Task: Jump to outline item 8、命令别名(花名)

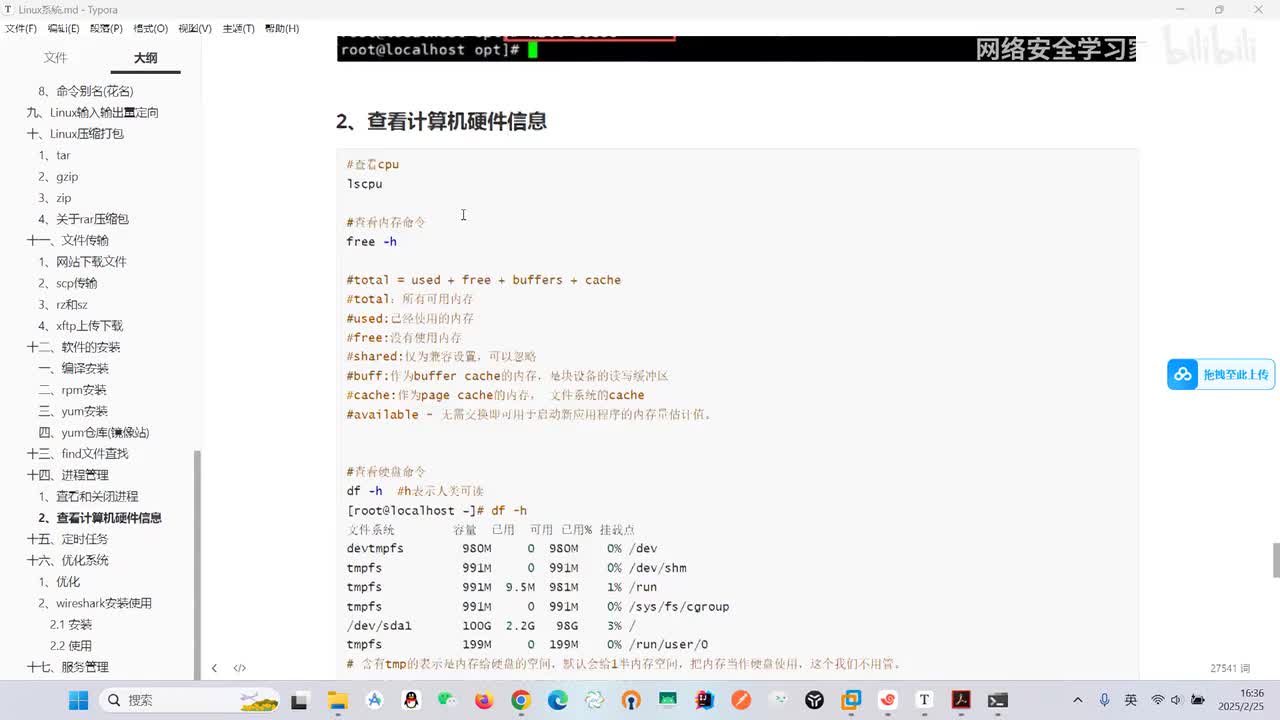Action: point(86,91)
